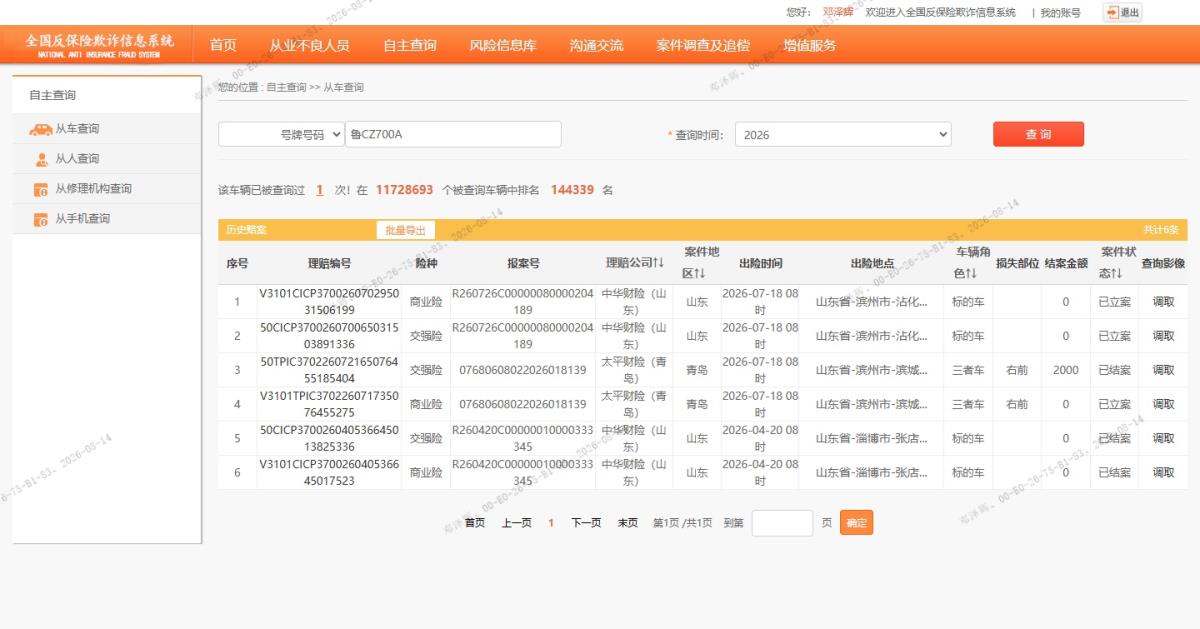Click 太平财险（青岛）in row 4
Image resolution: width=1200 pixels, height=629 pixels.
(634, 404)
